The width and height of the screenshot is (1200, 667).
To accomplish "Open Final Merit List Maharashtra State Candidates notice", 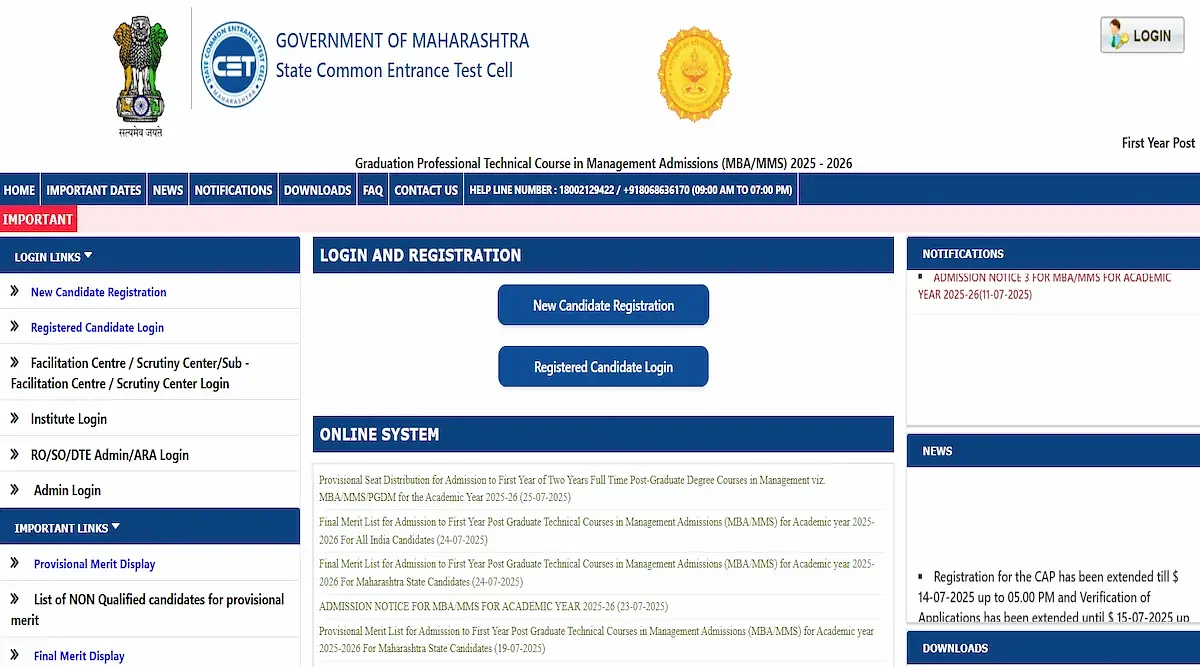I will pyautogui.click(x=597, y=572).
